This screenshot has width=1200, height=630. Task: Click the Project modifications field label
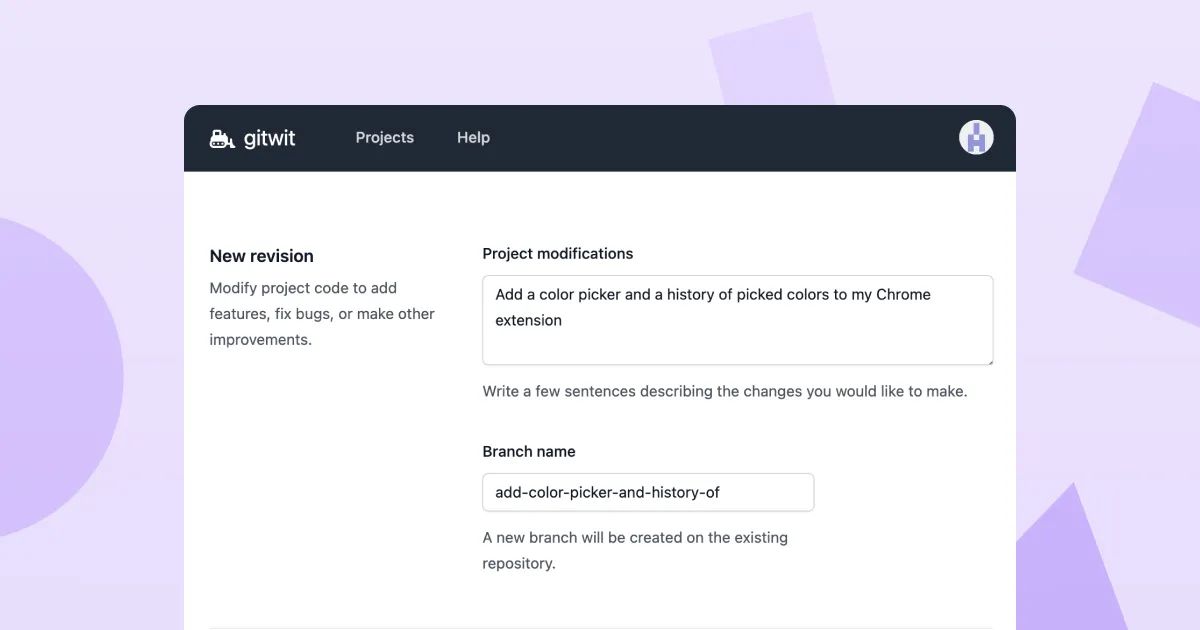click(558, 253)
